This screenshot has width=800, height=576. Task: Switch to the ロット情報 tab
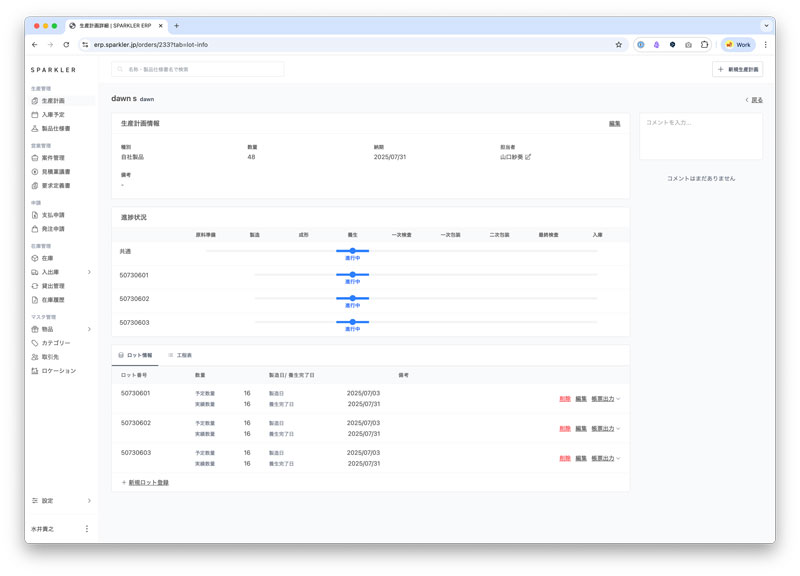135,355
